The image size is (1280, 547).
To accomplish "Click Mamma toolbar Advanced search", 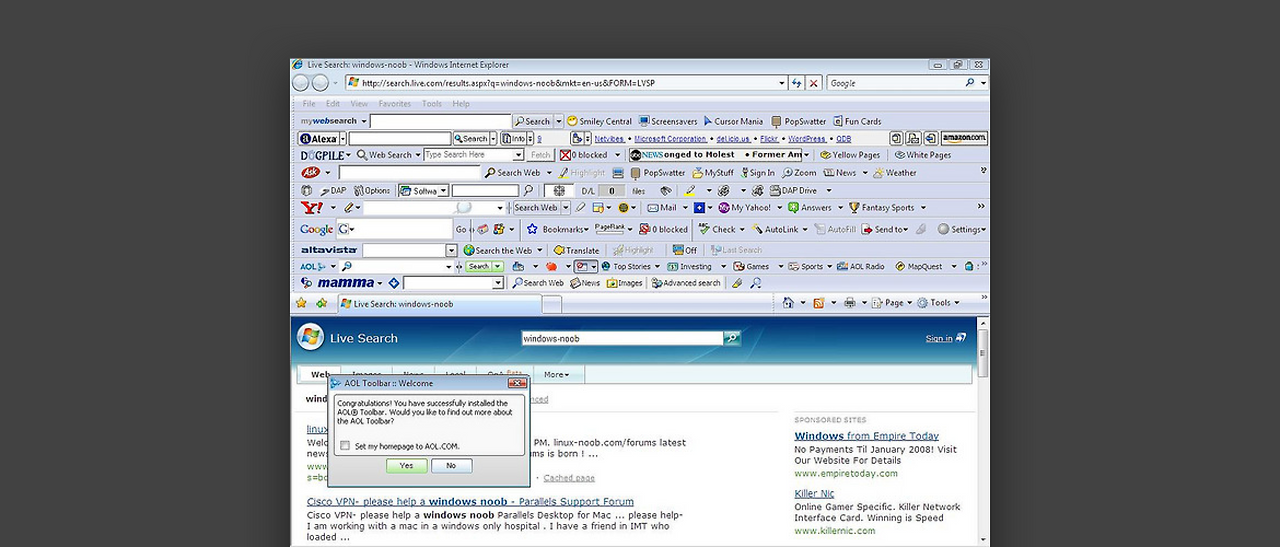I will tap(686, 283).
